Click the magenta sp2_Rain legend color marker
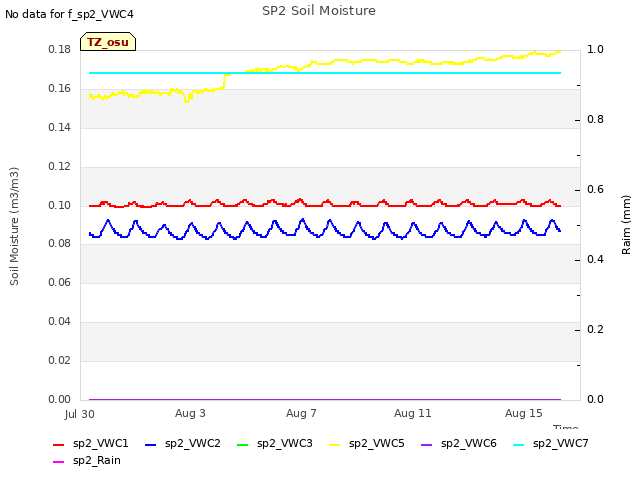The image size is (640, 480). 58,462
